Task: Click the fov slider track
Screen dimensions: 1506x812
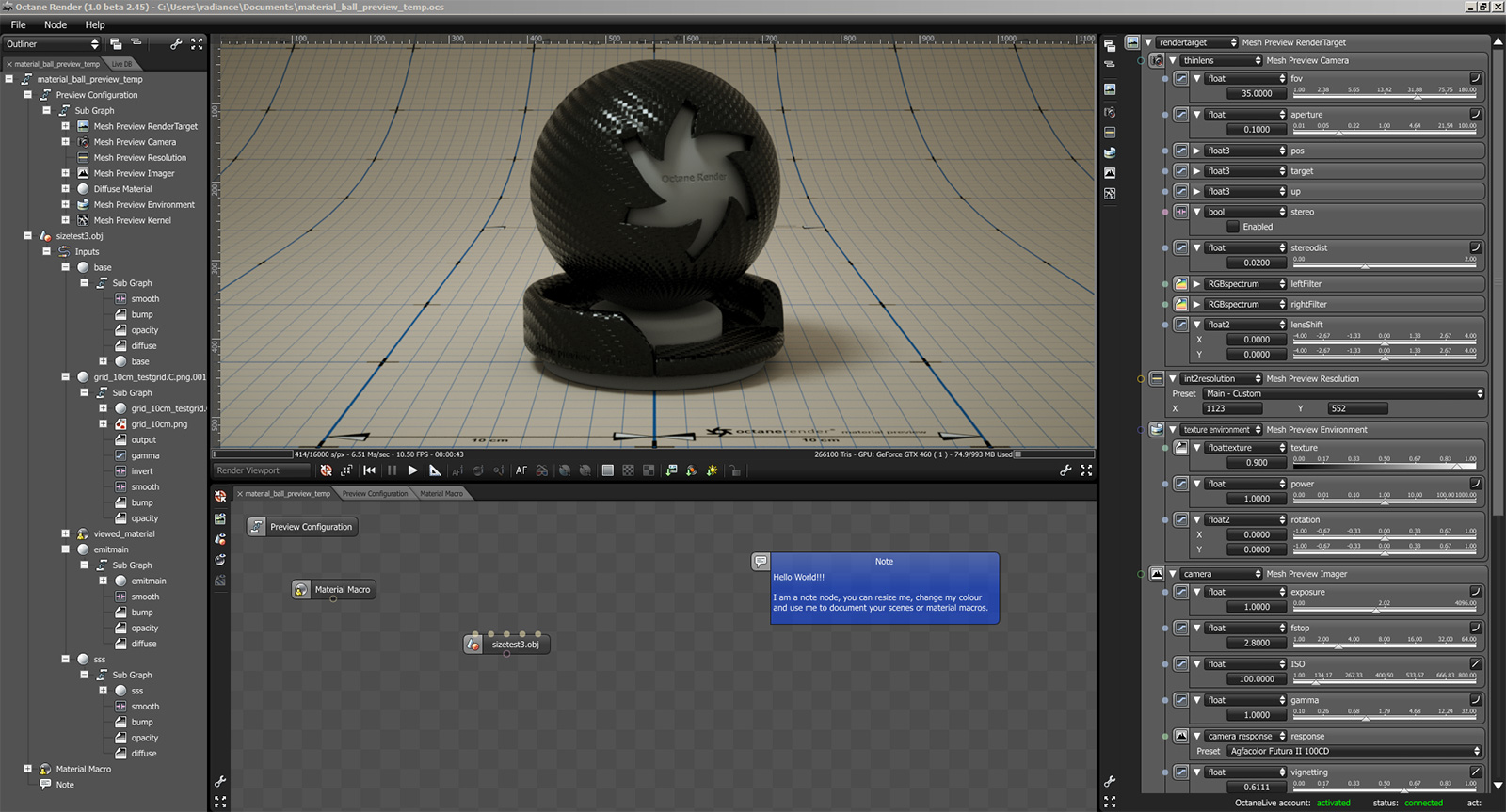Action: 1386,96
